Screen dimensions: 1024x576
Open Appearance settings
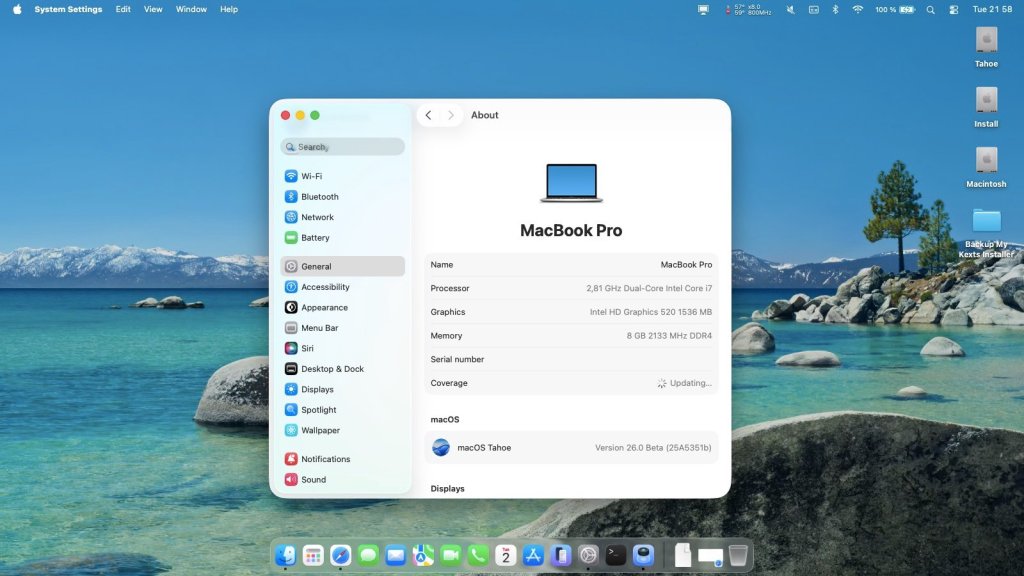(324, 308)
